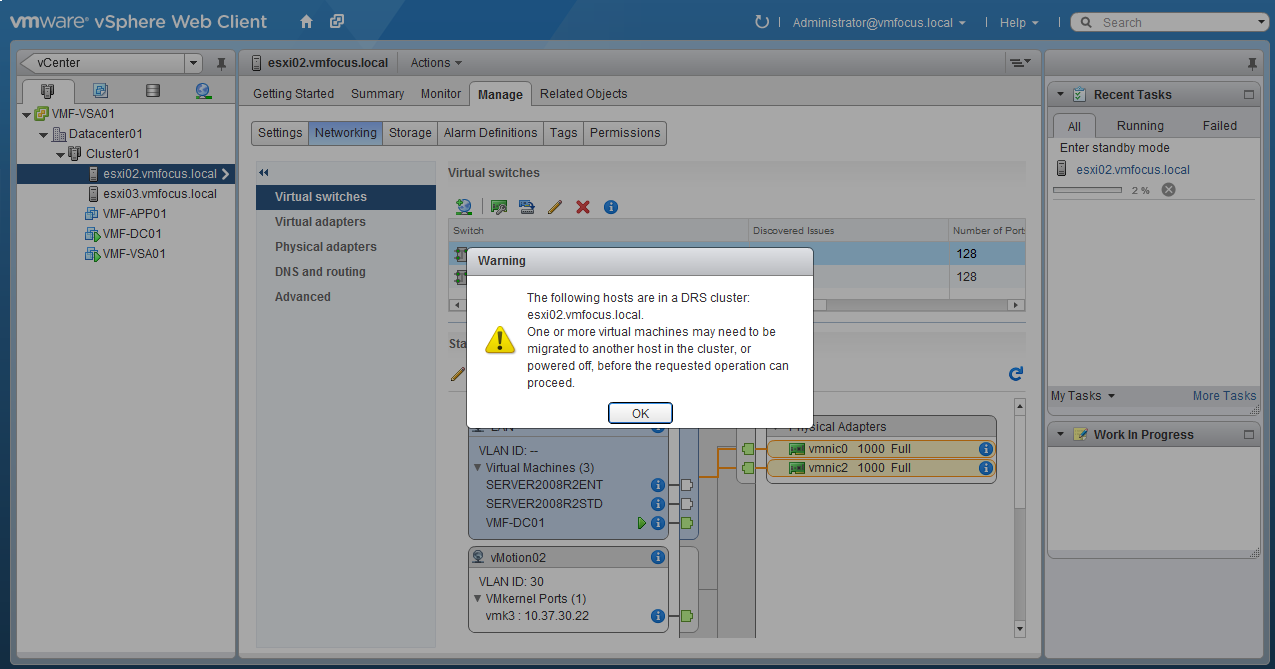Open the Storage inventory tab icon
1275x669 pixels.
coord(152,91)
